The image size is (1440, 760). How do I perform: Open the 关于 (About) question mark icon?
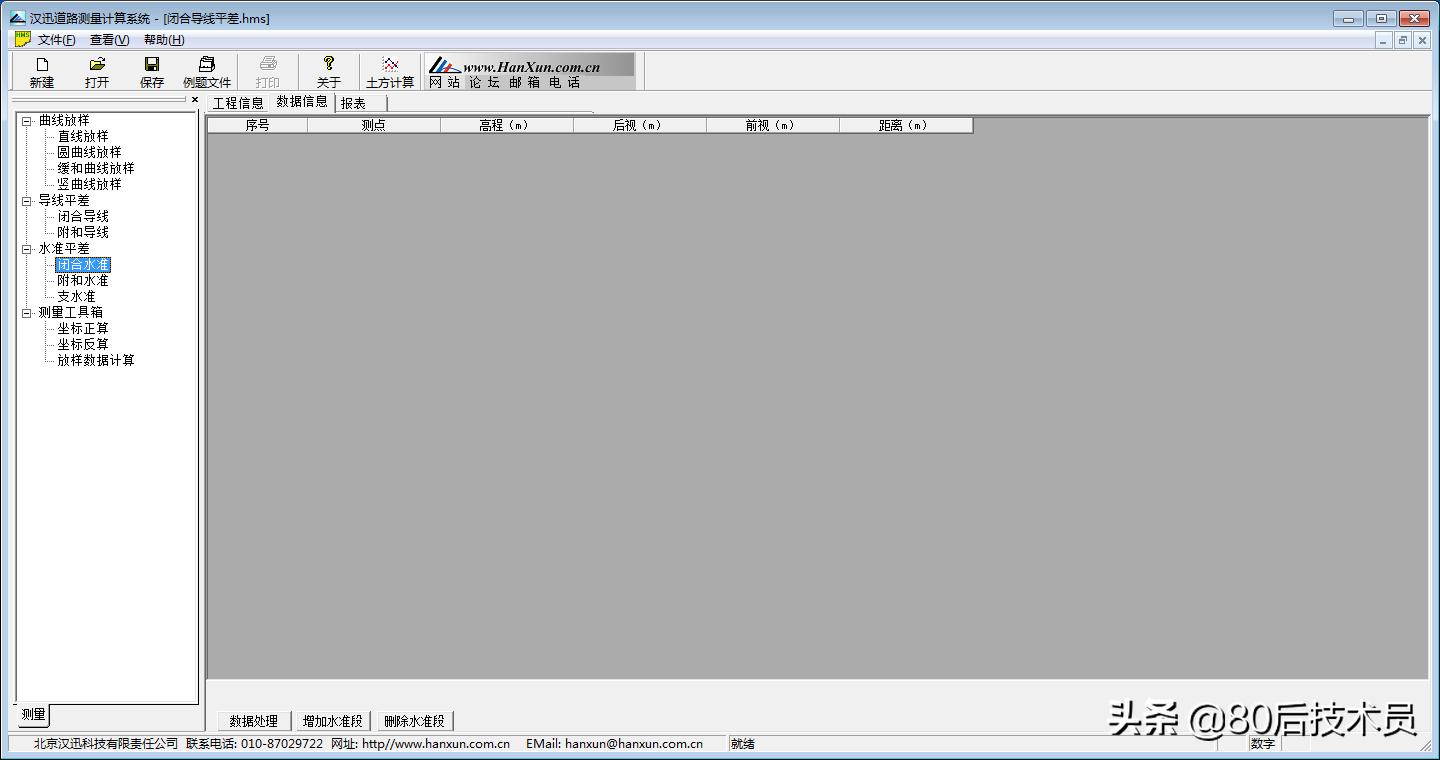[x=329, y=64]
